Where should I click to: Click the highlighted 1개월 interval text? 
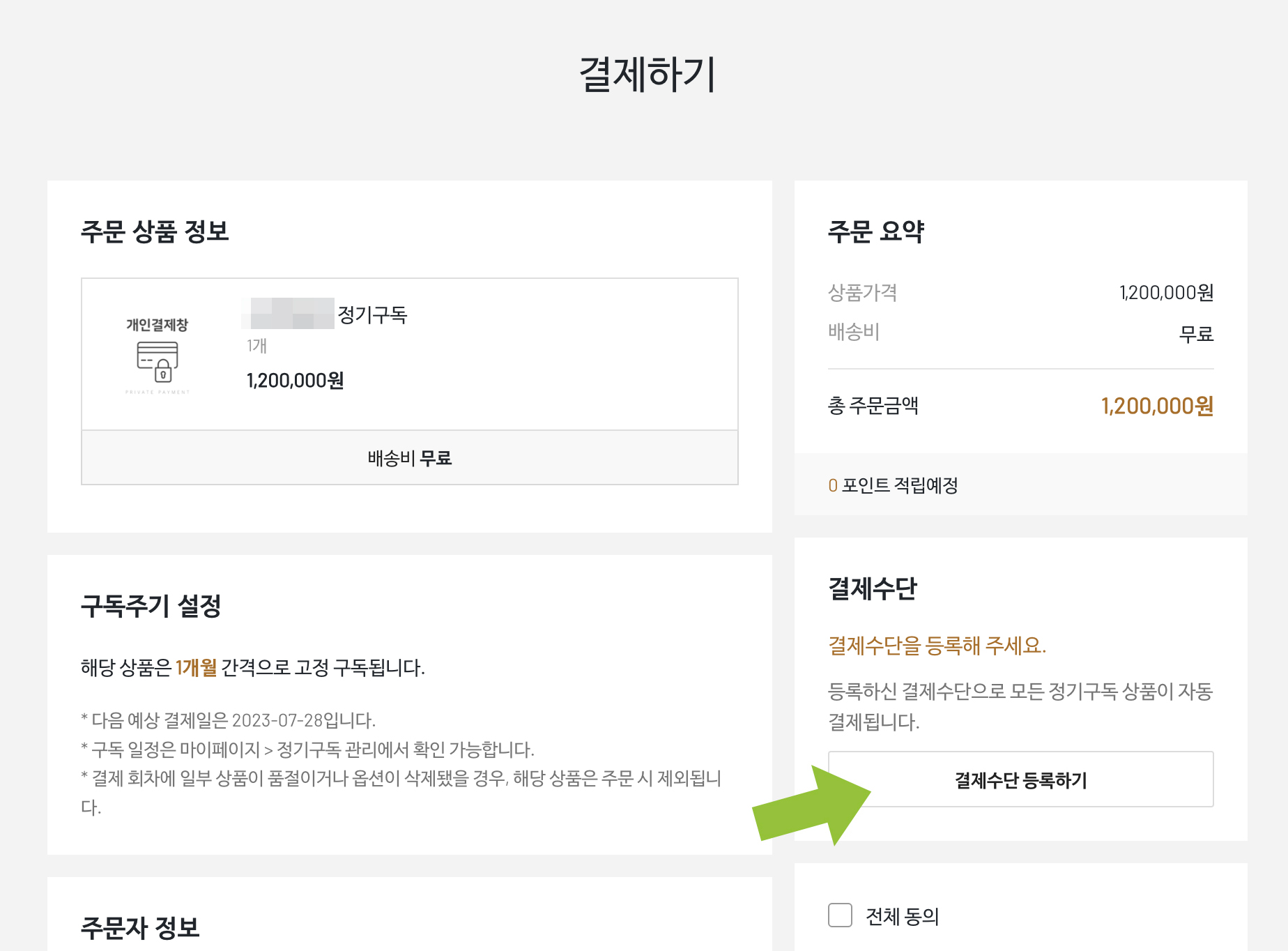(196, 668)
